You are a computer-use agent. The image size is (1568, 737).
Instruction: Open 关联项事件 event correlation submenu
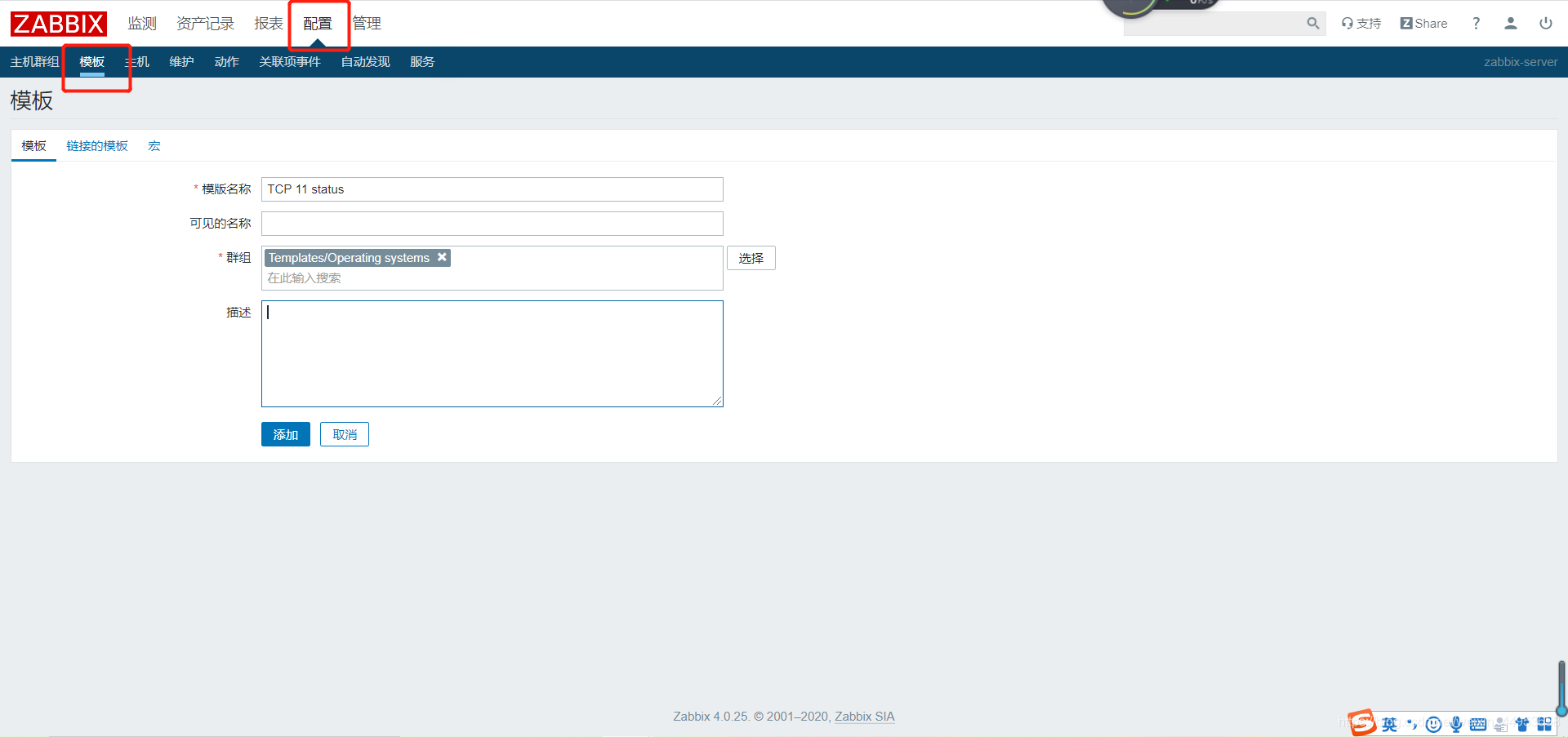click(290, 62)
